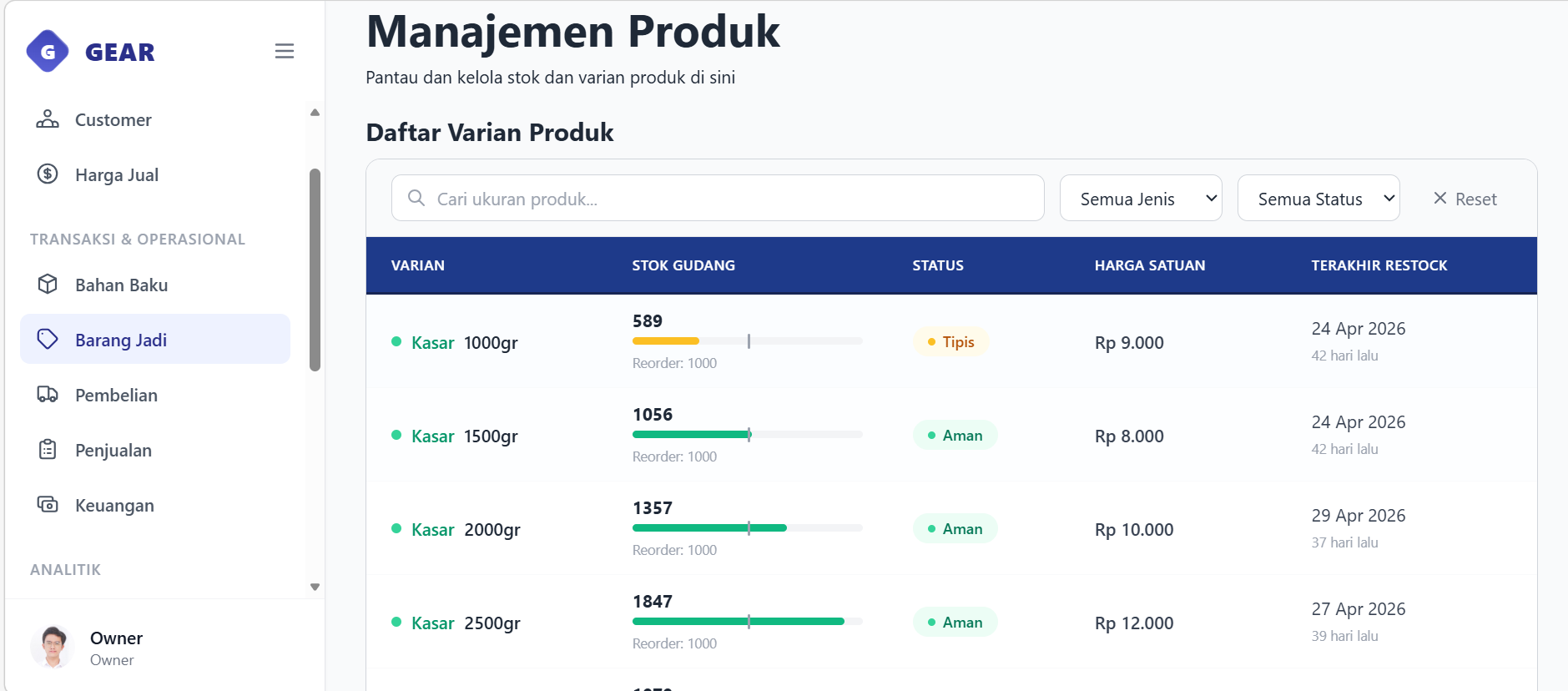This screenshot has height=691, width=1568.
Task: Click the Keuangan money icon
Action: pos(48,505)
